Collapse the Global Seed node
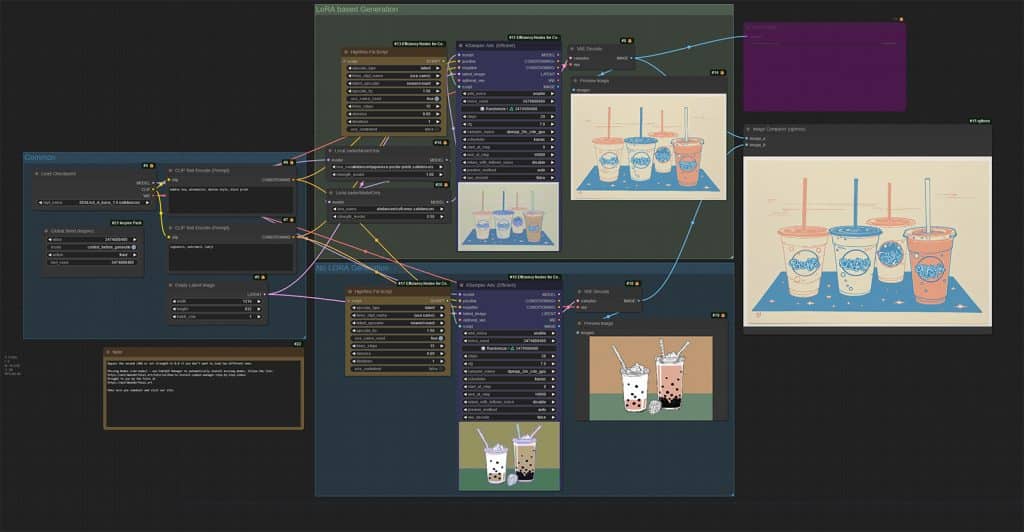 click(46, 231)
